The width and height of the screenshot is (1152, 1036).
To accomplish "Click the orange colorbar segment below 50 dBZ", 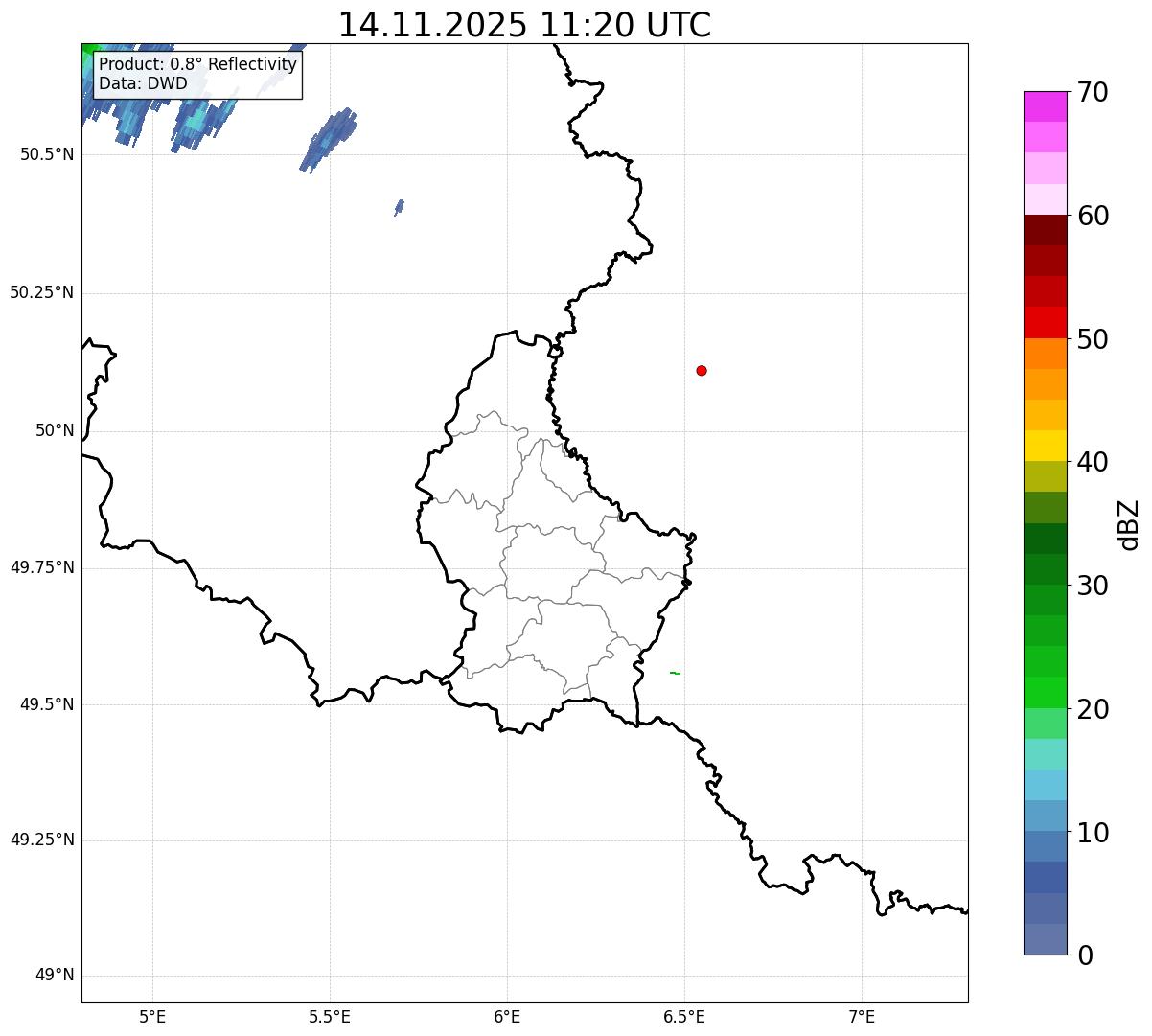I will coord(1045,354).
